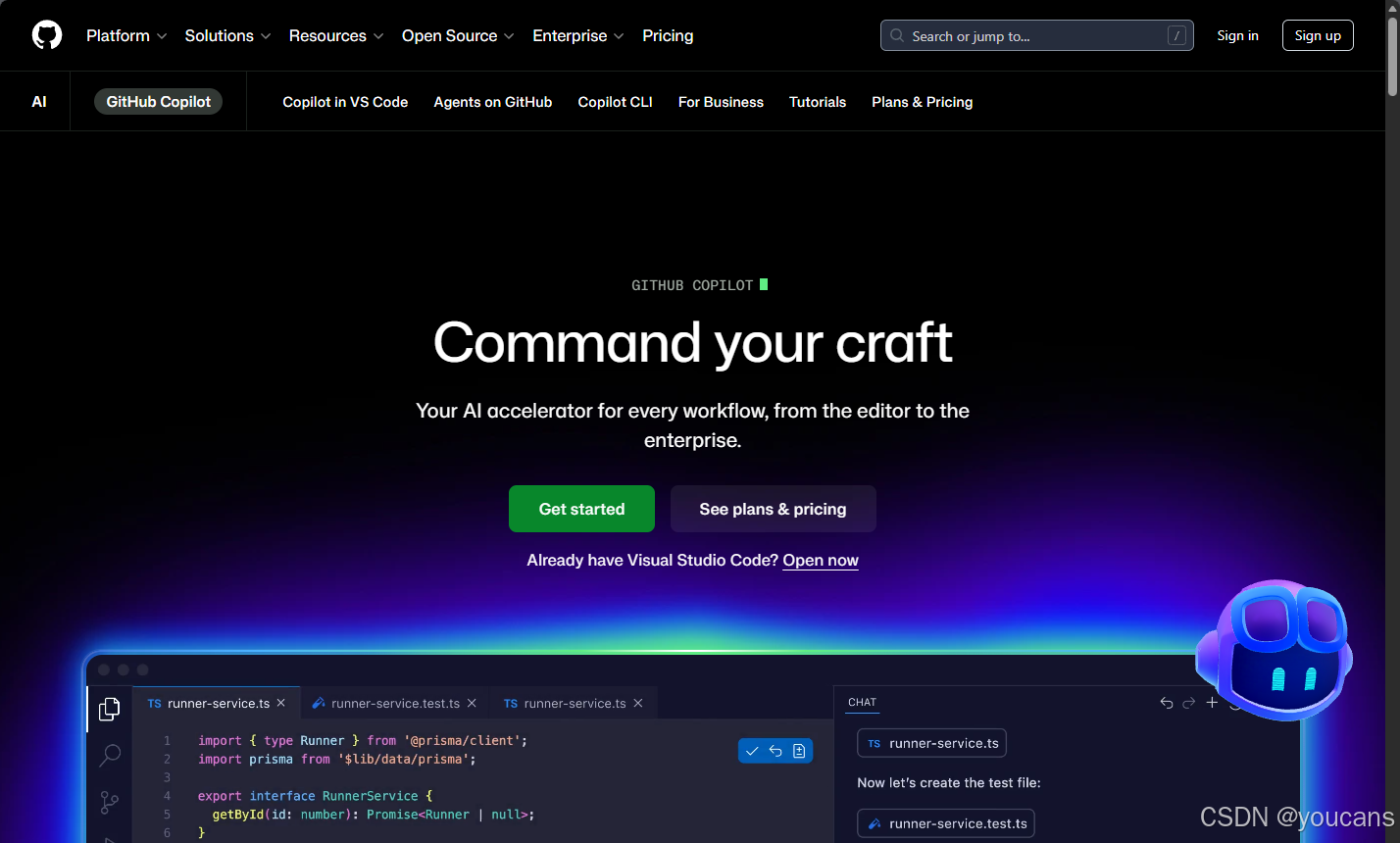Click See plans & pricing button
The image size is (1400, 843).
(773, 509)
